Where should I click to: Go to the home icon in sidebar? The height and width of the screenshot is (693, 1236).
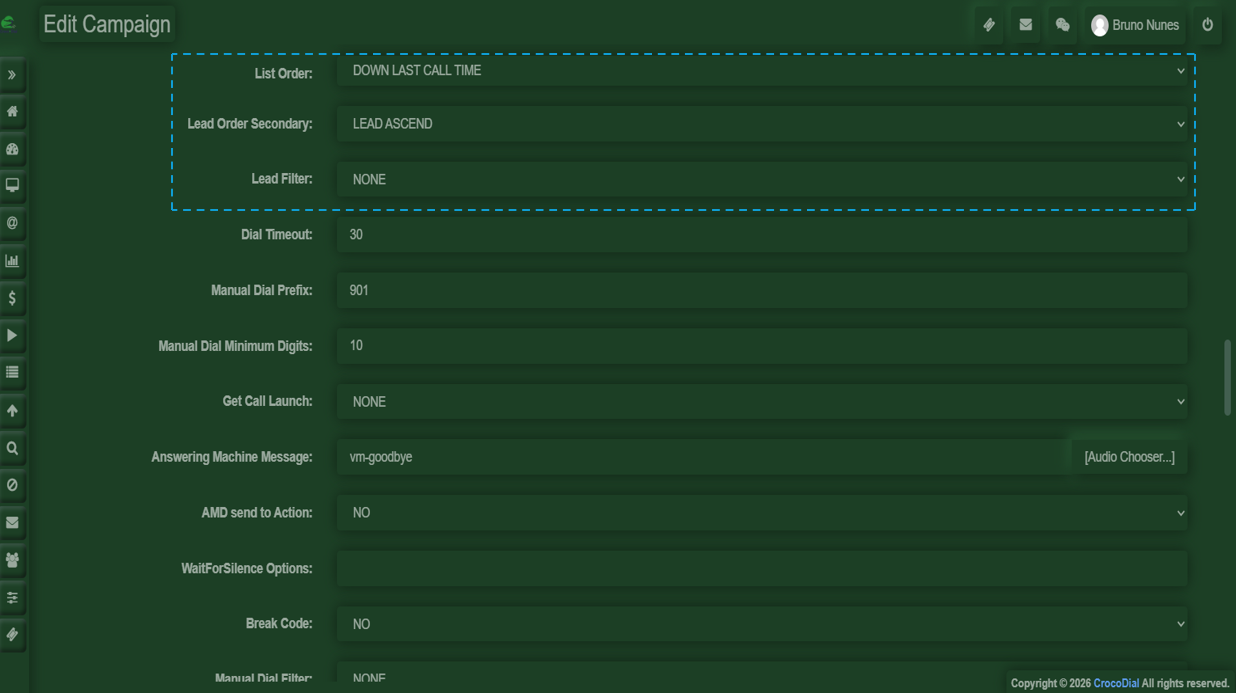pyautogui.click(x=12, y=112)
